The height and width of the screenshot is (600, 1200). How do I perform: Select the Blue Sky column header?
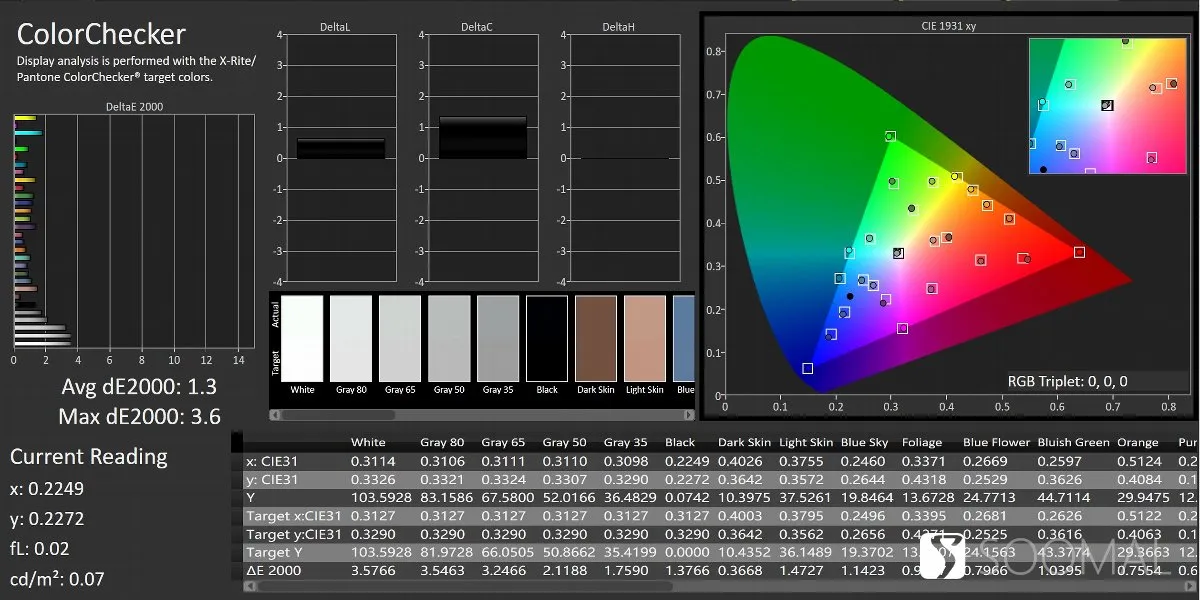click(x=863, y=442)
